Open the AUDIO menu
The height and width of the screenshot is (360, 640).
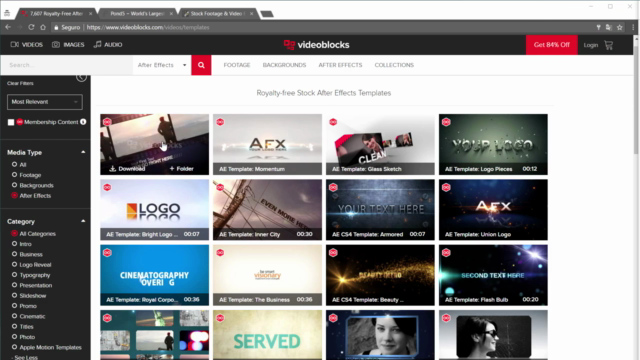click(x=108, y=44)
